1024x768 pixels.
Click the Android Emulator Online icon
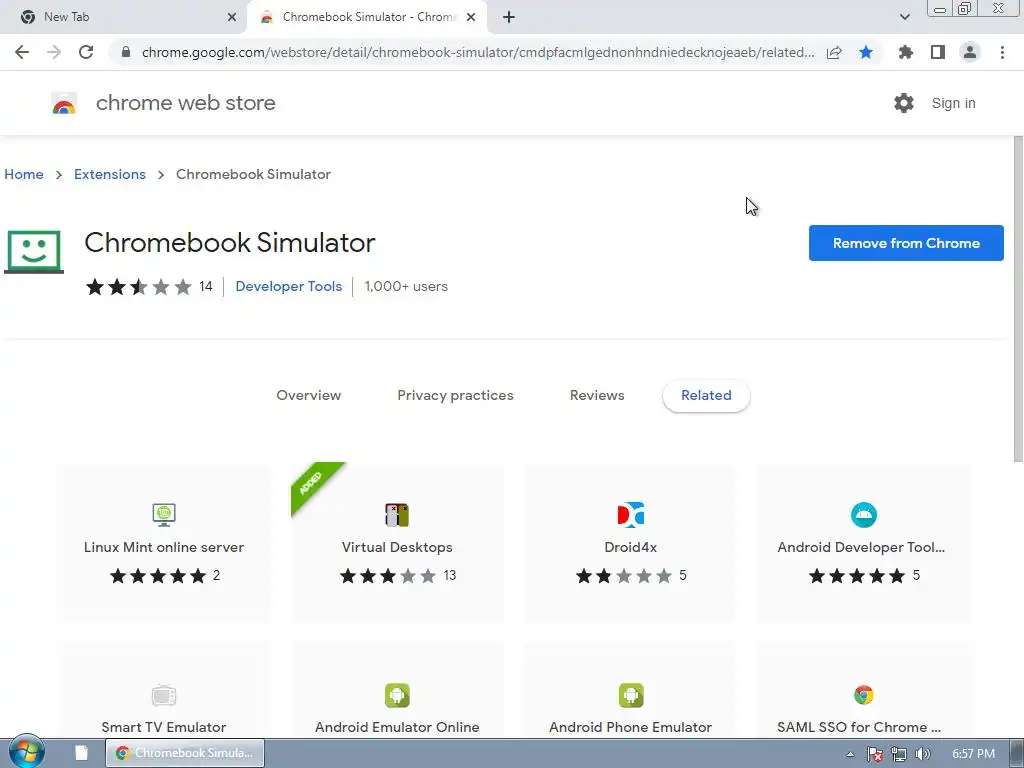click(397, 696)
